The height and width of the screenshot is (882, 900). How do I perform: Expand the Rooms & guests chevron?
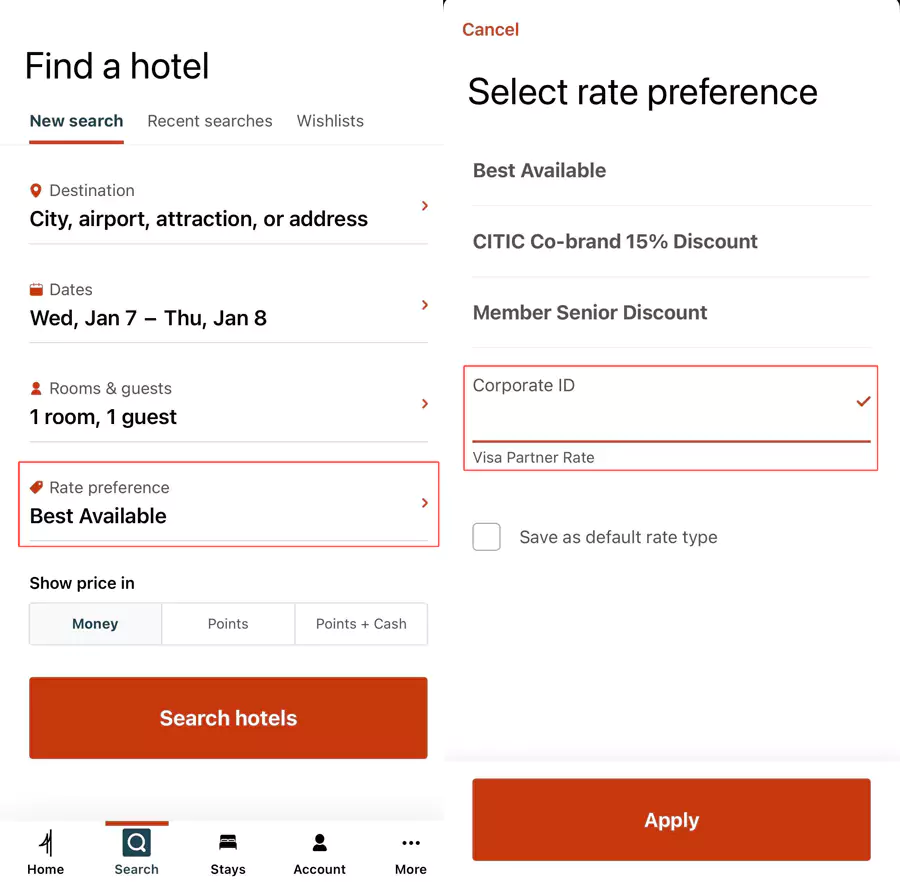coord(425,404)
